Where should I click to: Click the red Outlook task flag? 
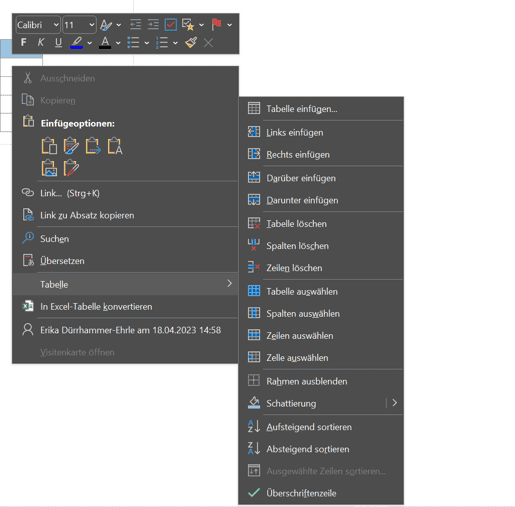216,24
